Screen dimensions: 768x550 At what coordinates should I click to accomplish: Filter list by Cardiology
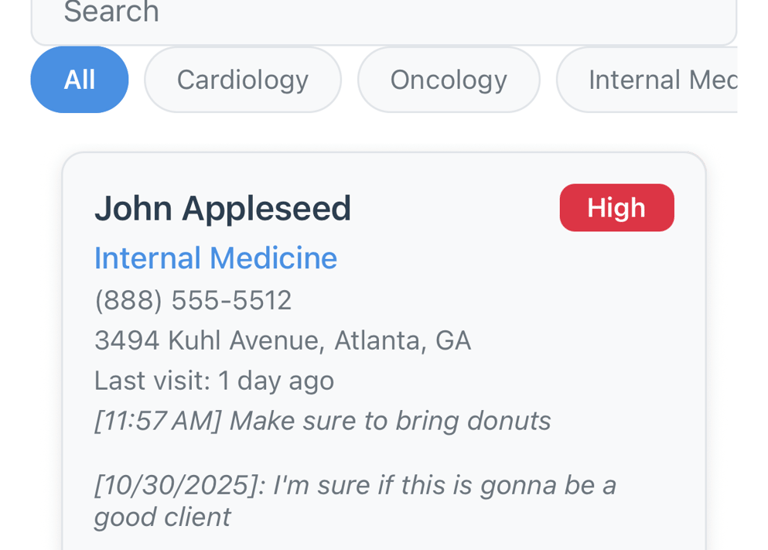pyautogui.click(x=243, y=80)
